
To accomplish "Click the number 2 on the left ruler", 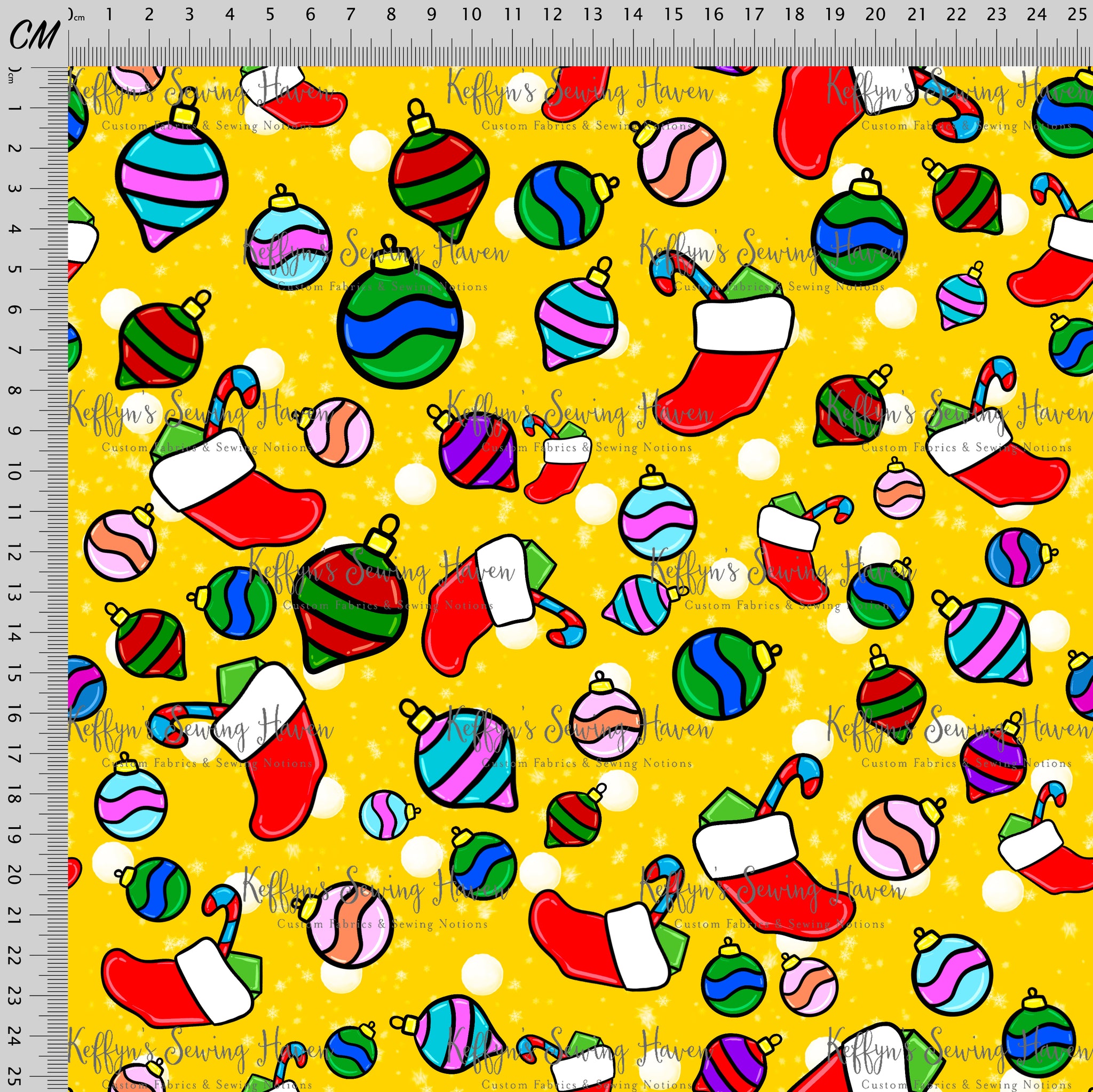I will tap(14, 148).
